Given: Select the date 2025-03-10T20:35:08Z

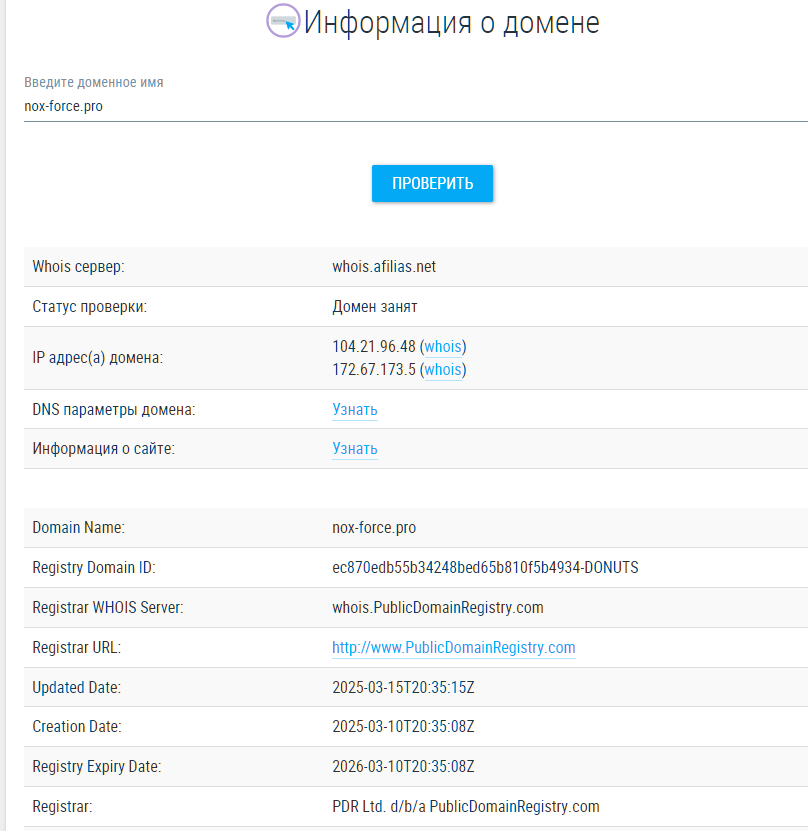Looking at the screenshot, I should tap(403, 727).
